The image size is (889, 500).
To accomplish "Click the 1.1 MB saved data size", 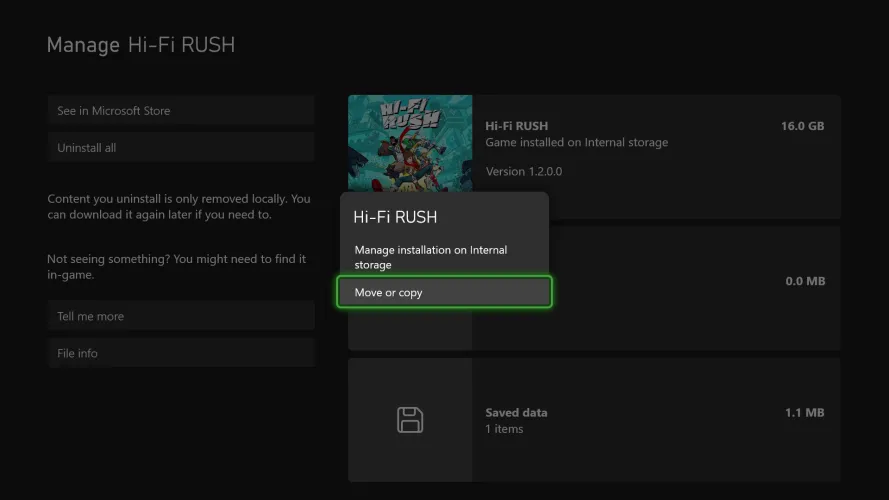I will pos(804,412).
